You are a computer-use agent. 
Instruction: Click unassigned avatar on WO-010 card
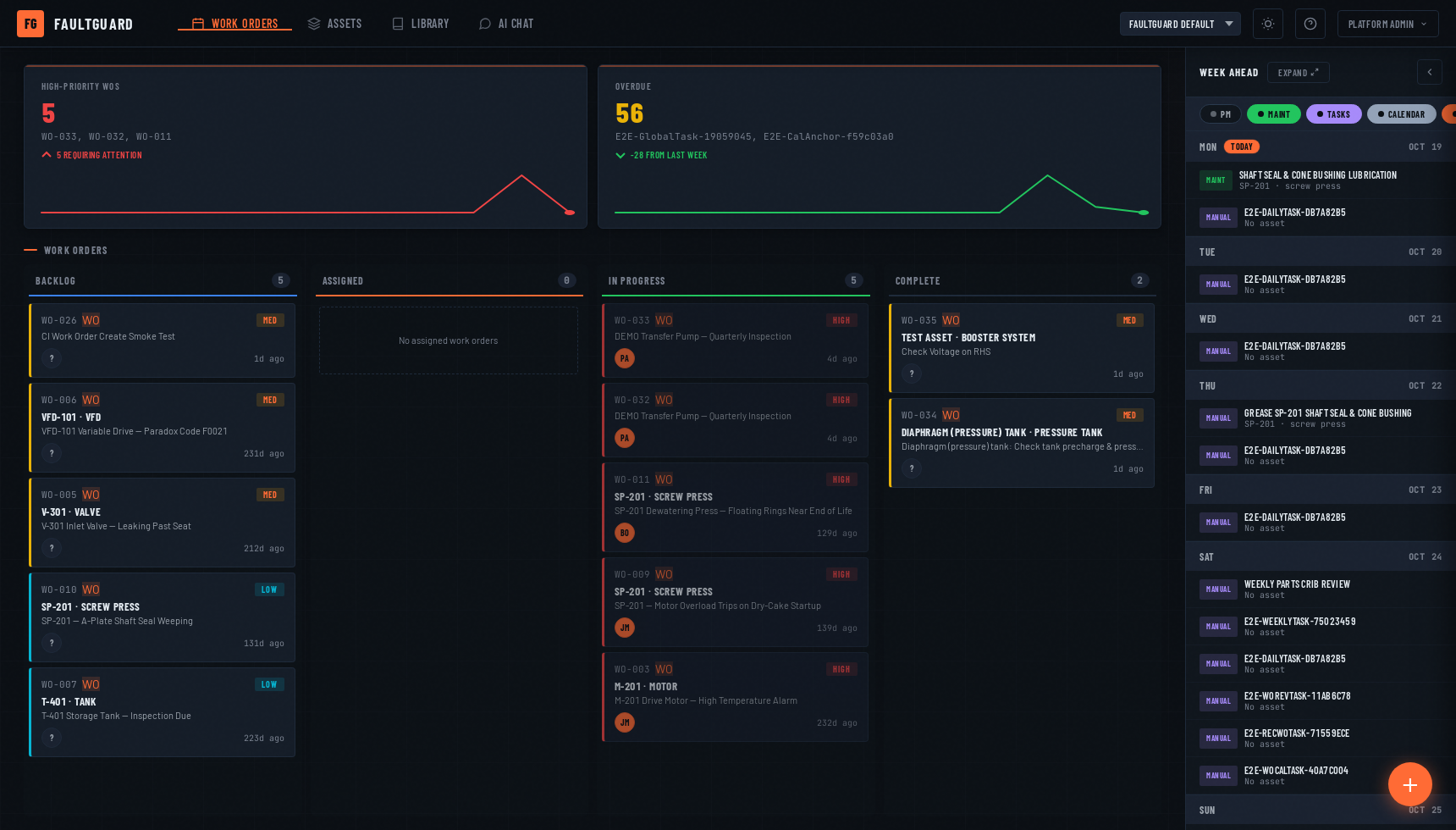tap(52, 643)
